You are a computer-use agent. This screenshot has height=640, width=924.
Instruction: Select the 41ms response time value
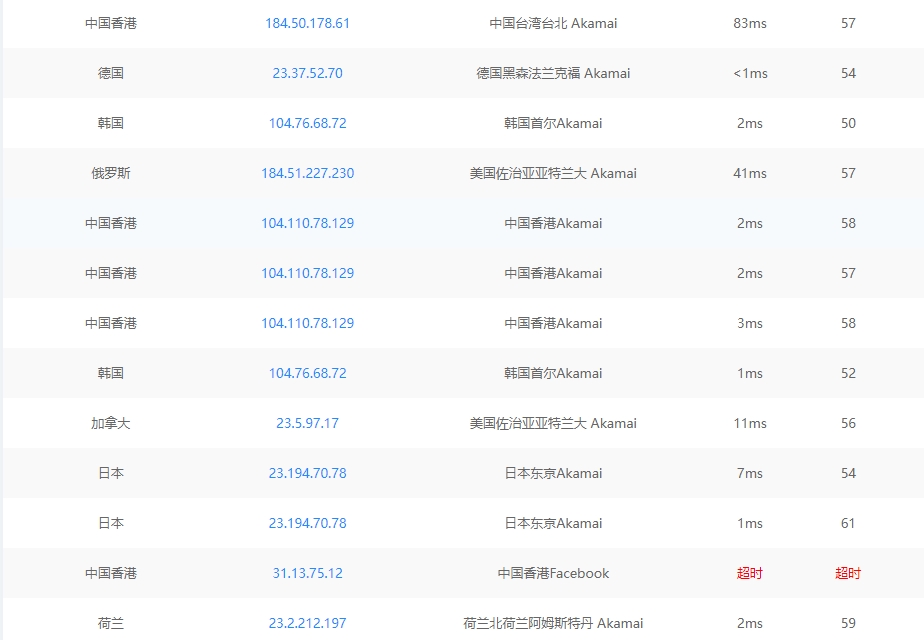point(749,173)
